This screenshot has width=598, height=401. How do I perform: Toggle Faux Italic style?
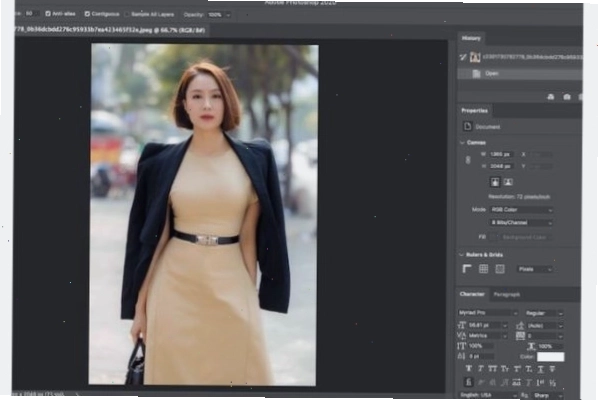481,369
